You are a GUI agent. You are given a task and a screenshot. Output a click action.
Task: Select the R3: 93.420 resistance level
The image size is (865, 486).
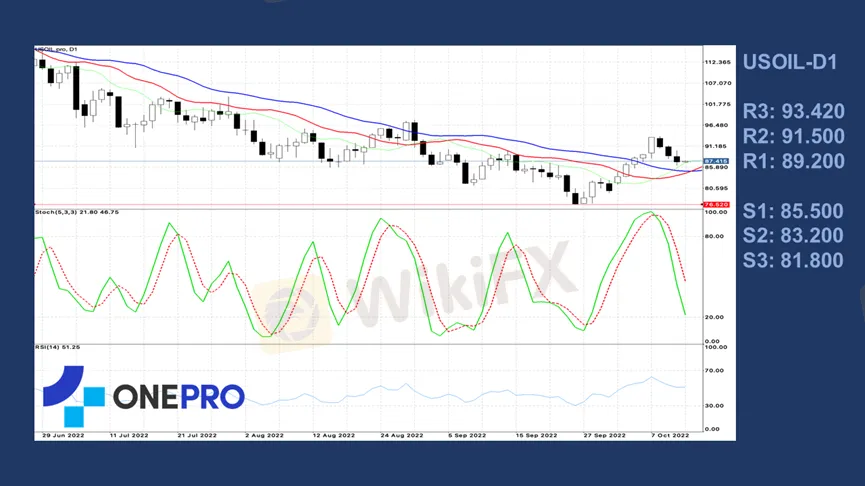coord(793,111)
